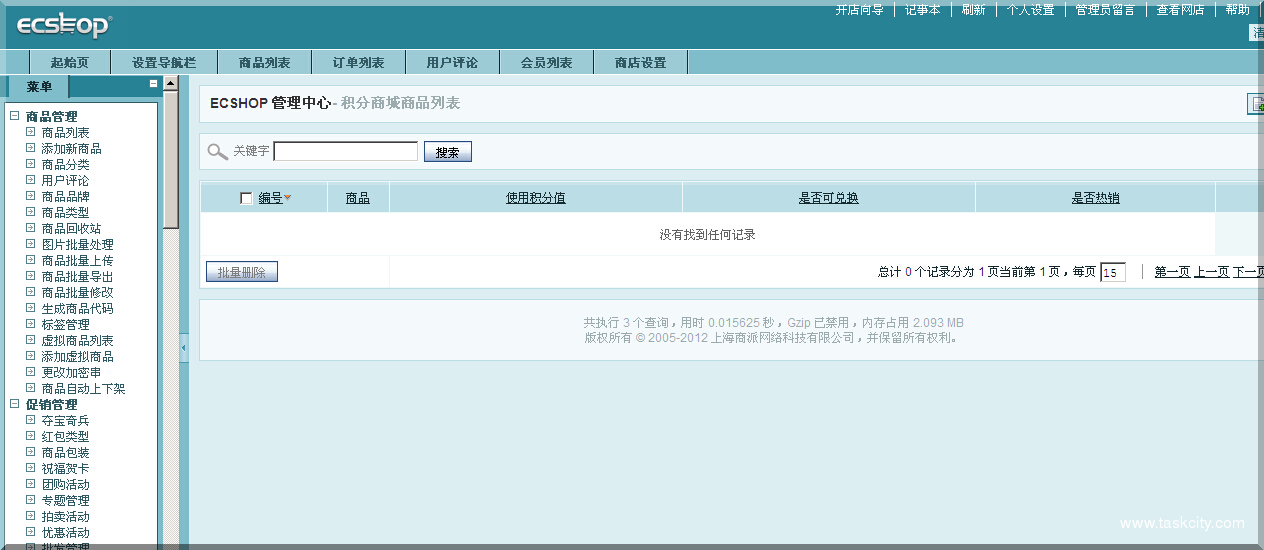Open 商品批量导出 in sidebar
Viewport: 1264px width, 550px height.
[x=77, y=276]
